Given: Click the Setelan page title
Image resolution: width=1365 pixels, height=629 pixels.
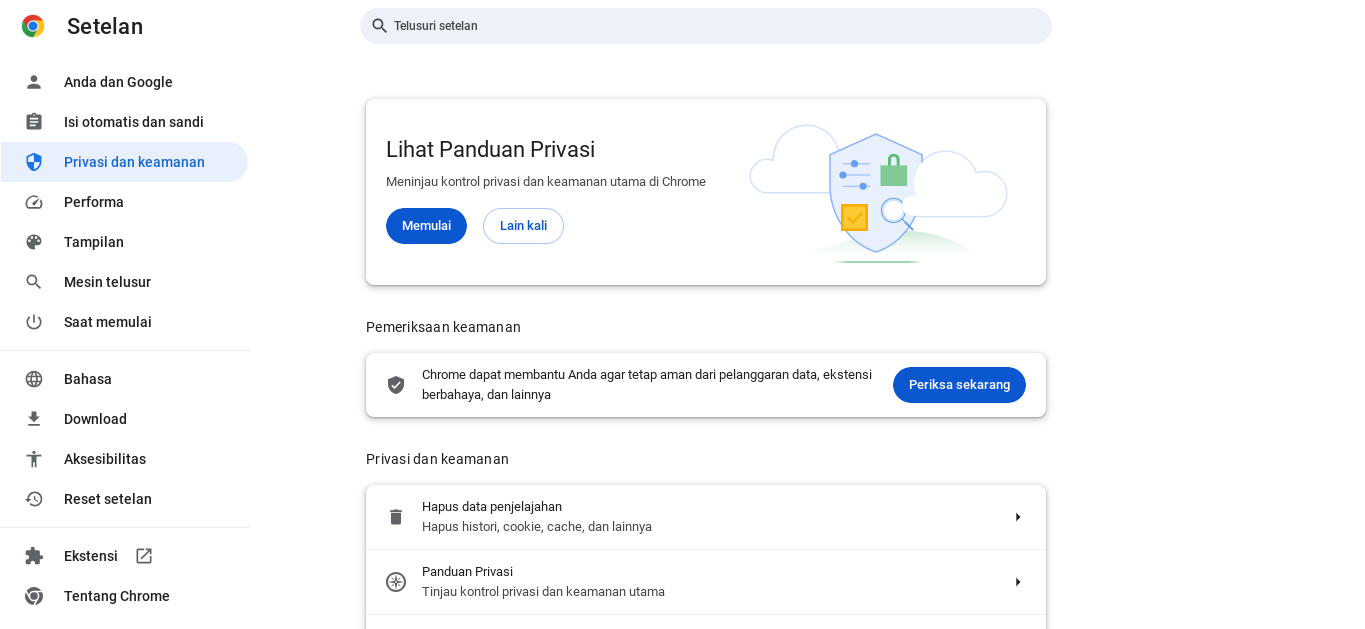Looking at the screenshot, I should [105, 27].
